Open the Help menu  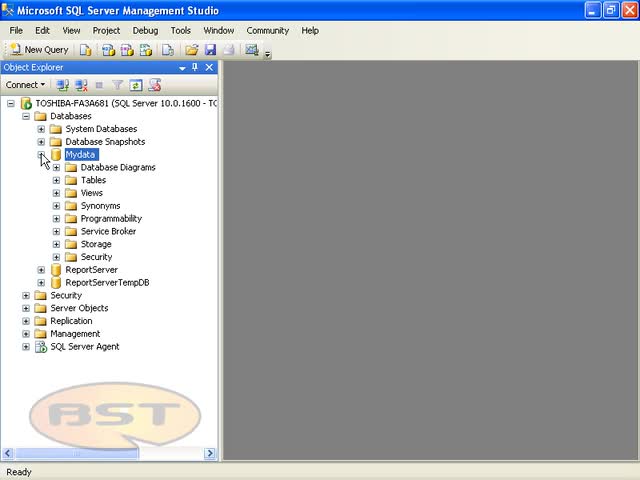pyautogui.click(x=310, y=31)
